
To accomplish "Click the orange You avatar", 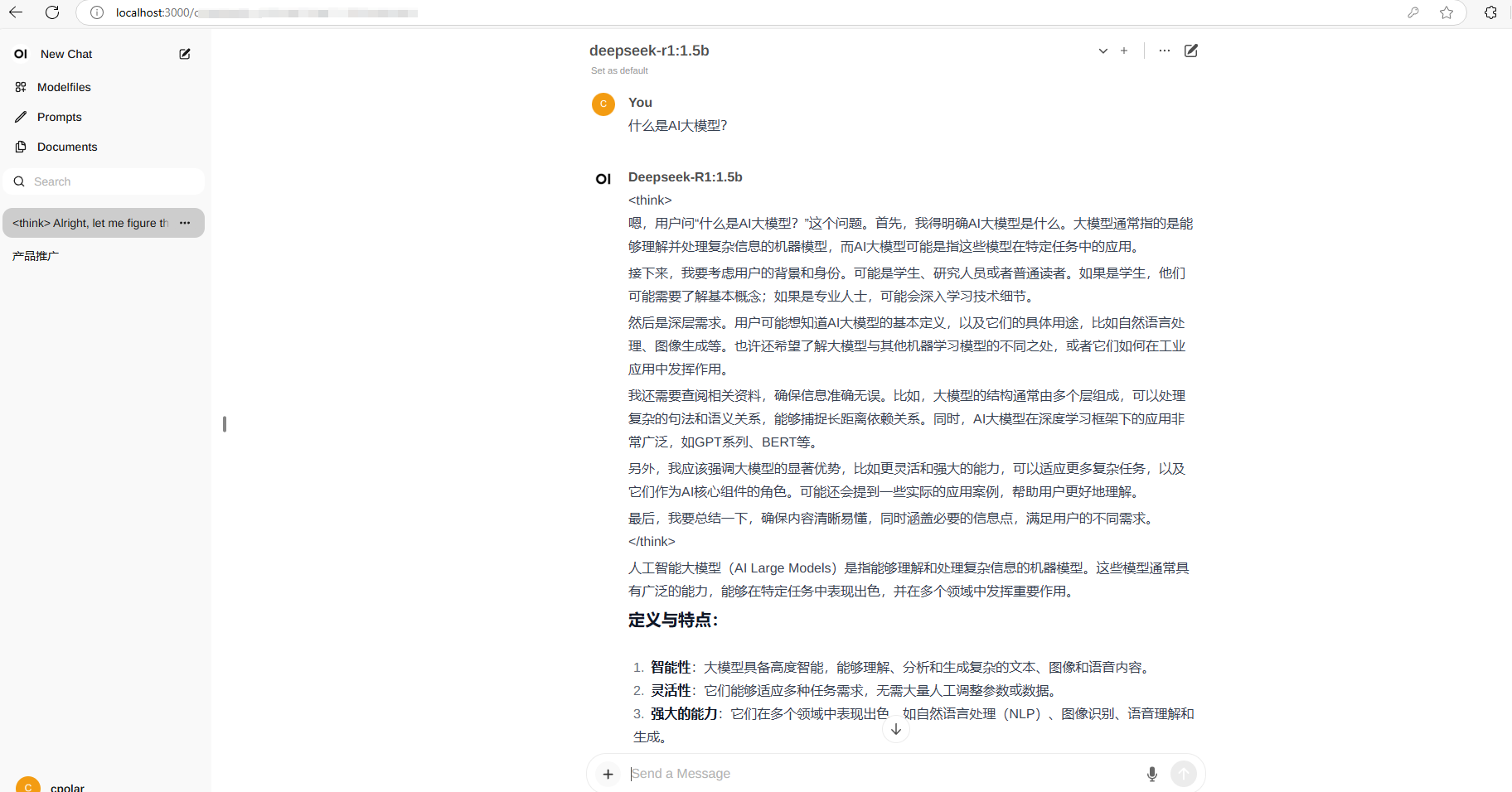I will pos(603,104).
